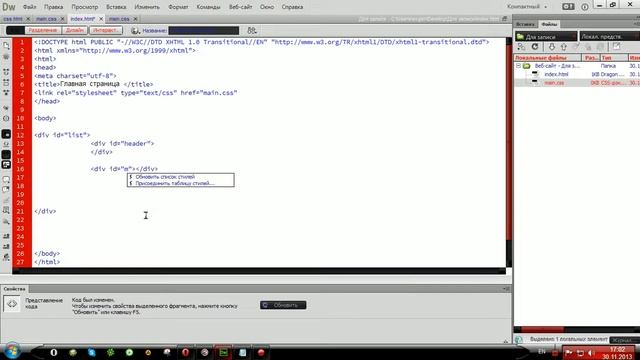
Task: Click the open documents icon in code toolbar
Action: (x=6, y=45)
